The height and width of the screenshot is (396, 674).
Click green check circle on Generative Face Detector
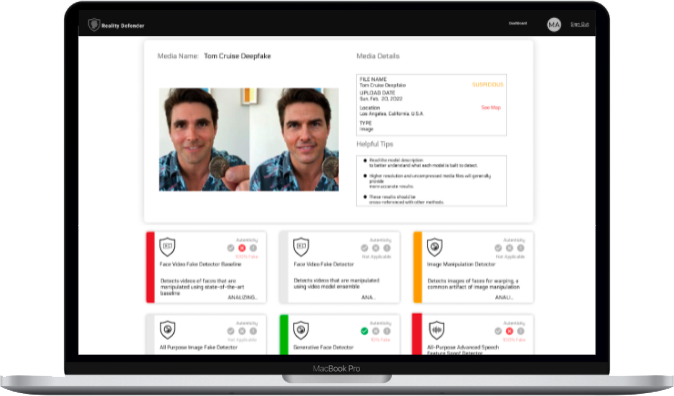[x=365, y=331]
